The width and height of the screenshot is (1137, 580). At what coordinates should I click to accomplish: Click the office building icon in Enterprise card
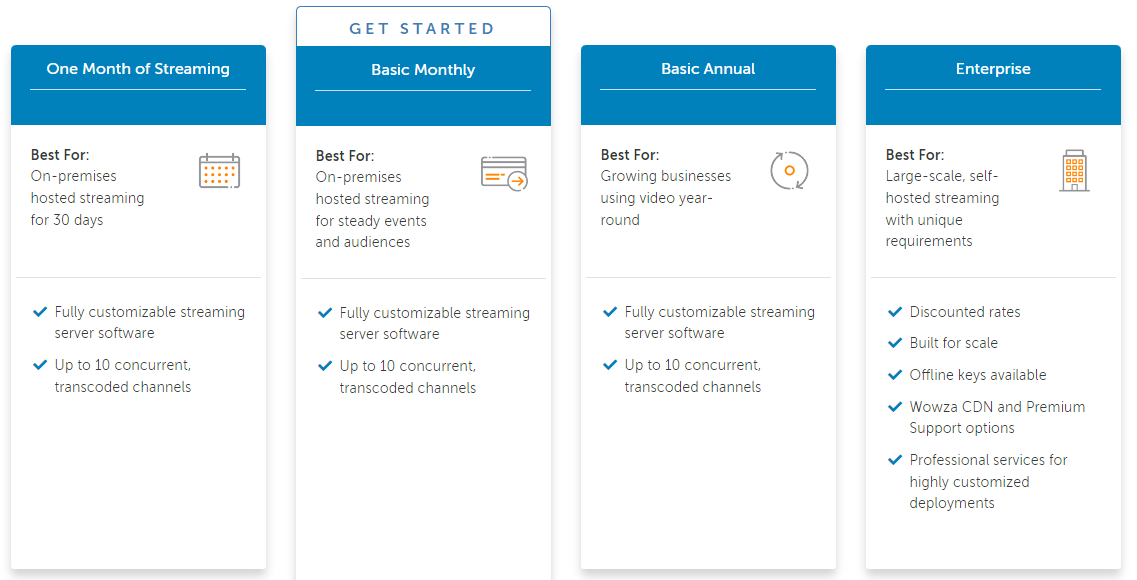tap(1075, 170)
